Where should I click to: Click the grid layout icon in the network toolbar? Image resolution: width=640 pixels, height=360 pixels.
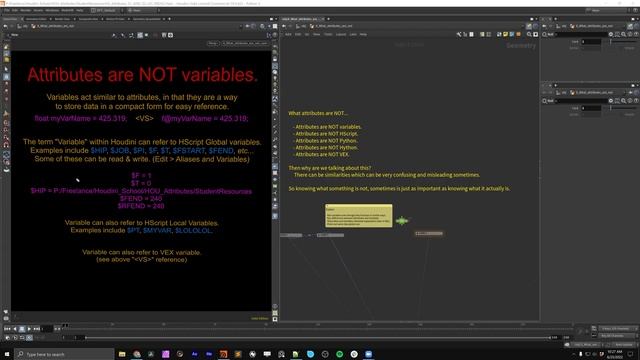[489, 35]
